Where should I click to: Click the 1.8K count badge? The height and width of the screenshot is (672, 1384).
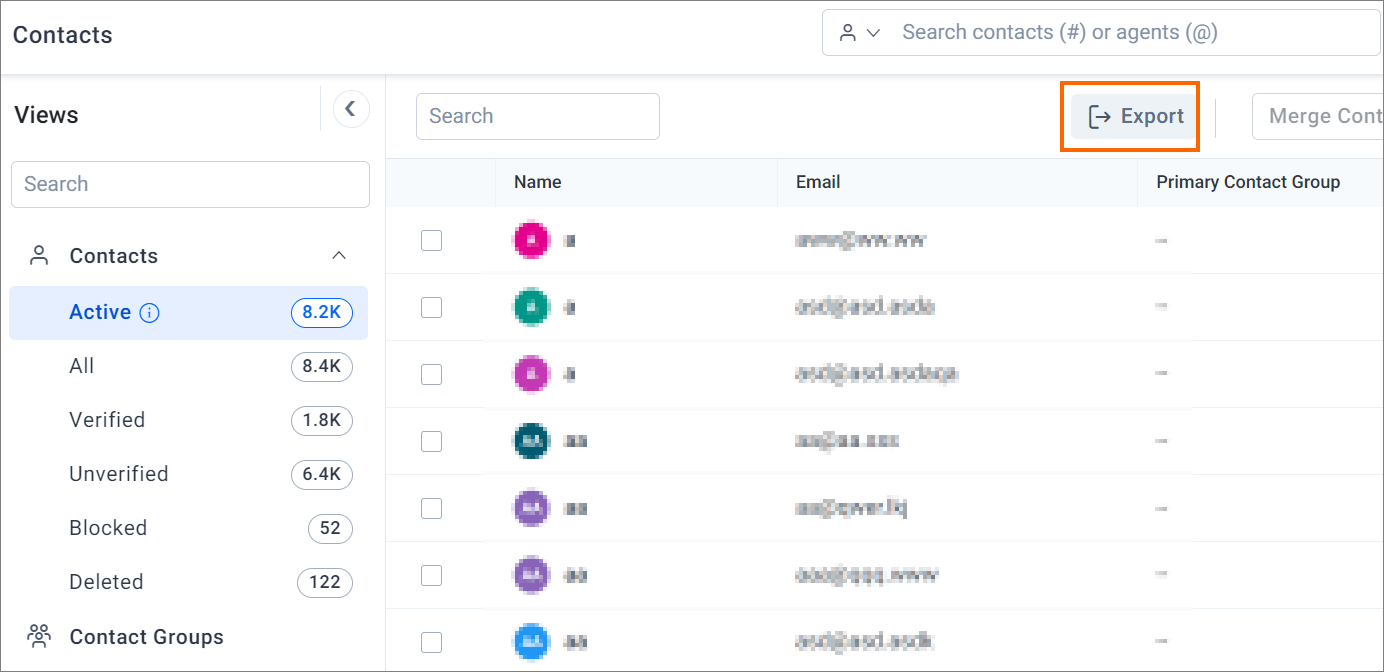(322, 421)
